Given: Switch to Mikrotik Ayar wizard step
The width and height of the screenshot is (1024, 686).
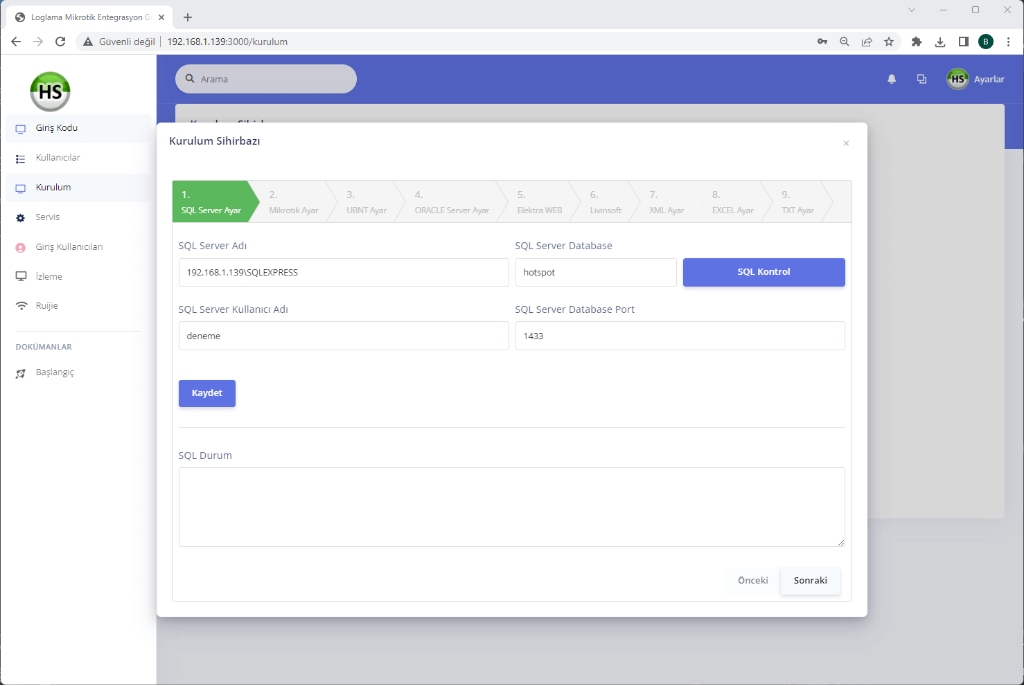Looking at the screenshot, I should [x=293, y=202].
